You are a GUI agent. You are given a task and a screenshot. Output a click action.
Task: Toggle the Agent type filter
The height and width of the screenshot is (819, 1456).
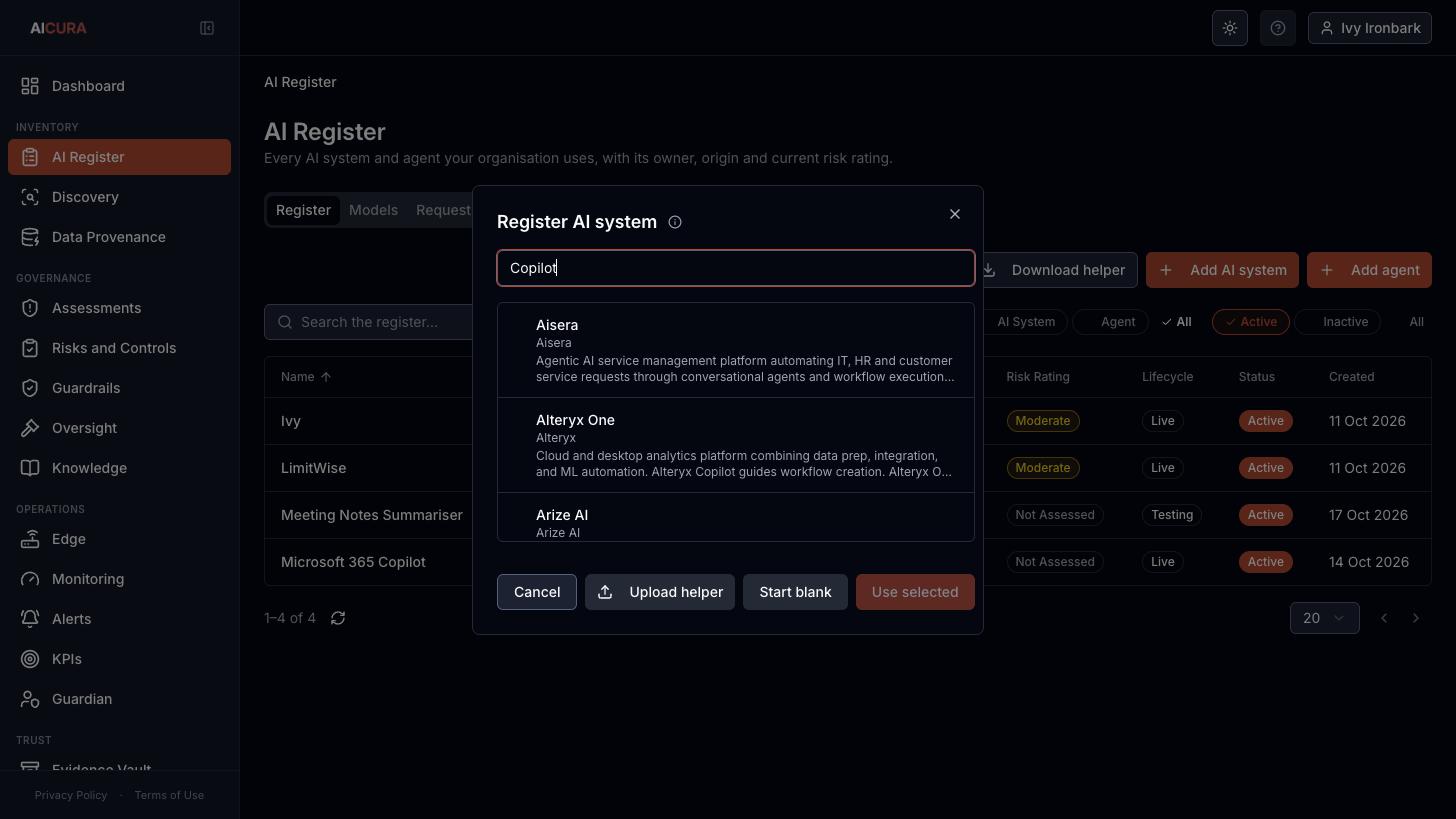1110,322
